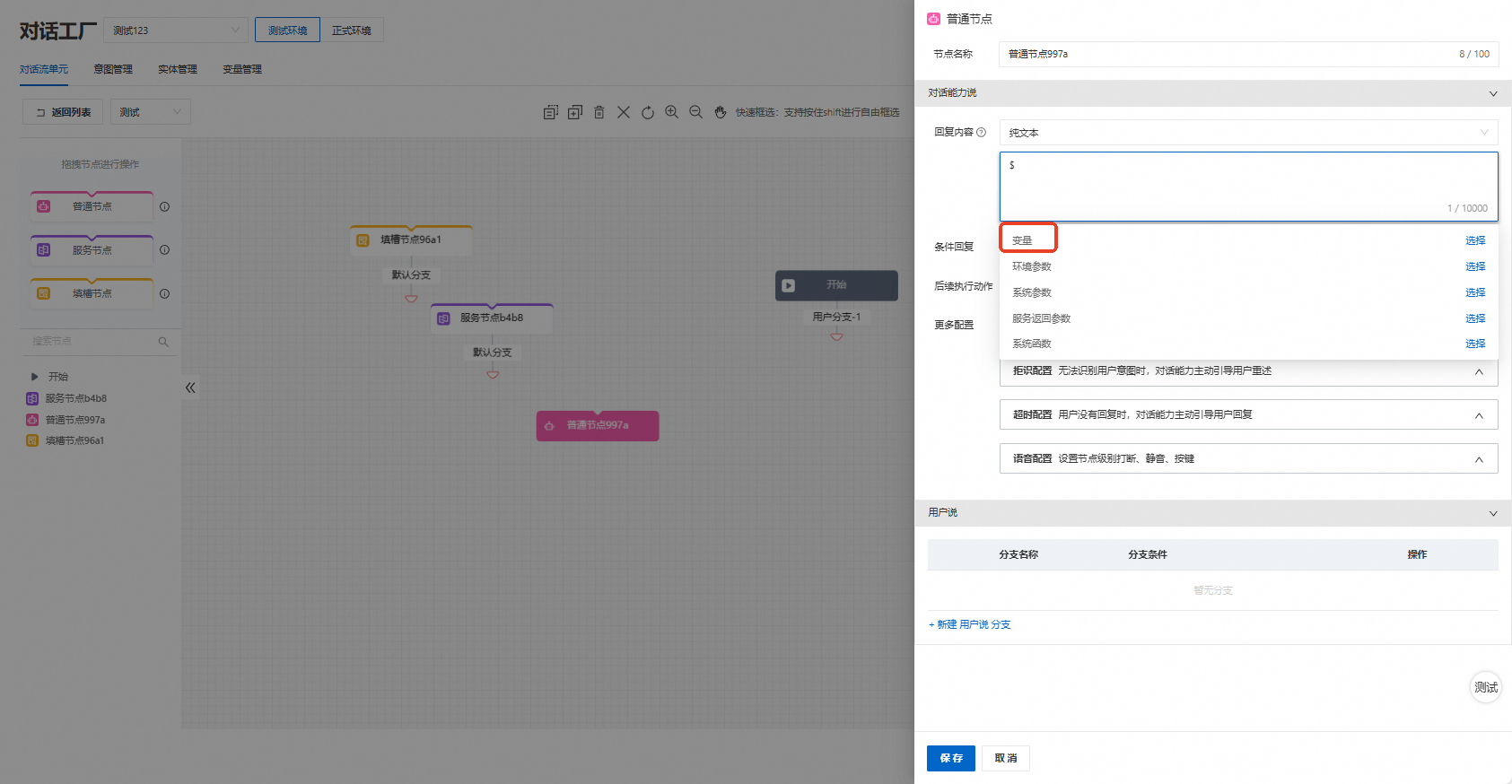Select 服务返回参数 in the suggestion menu

coord(1042,318)
